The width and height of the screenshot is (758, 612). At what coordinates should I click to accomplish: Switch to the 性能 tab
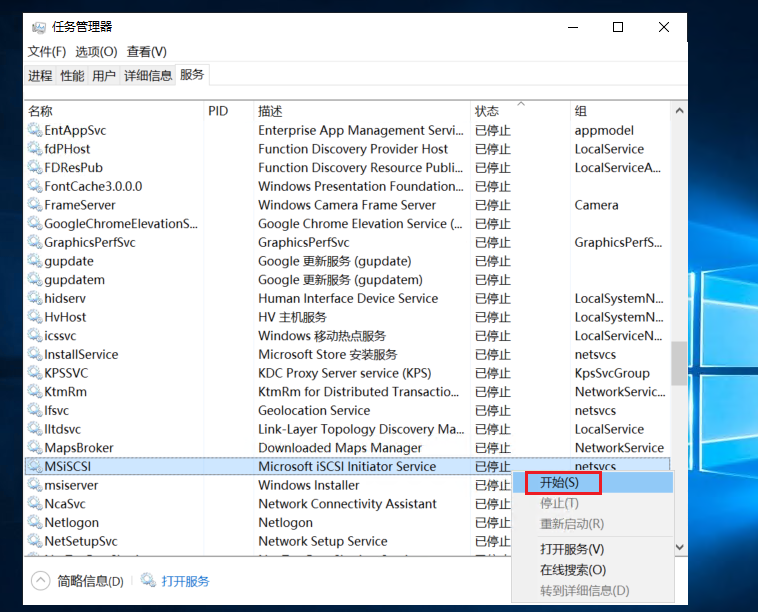(x=72, y=75)
